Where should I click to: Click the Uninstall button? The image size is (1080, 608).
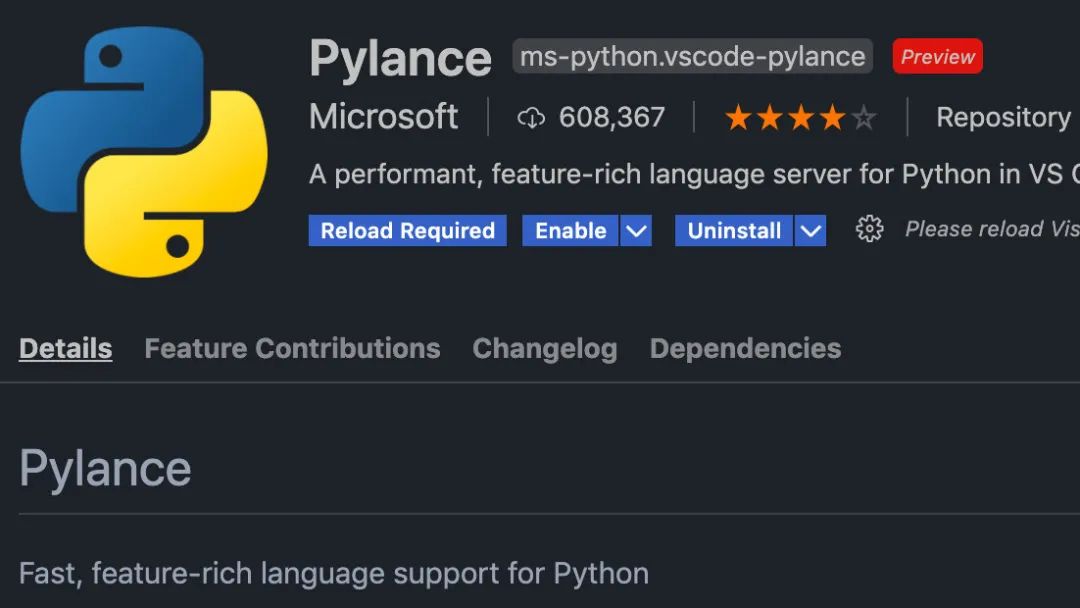click(734, 231)
